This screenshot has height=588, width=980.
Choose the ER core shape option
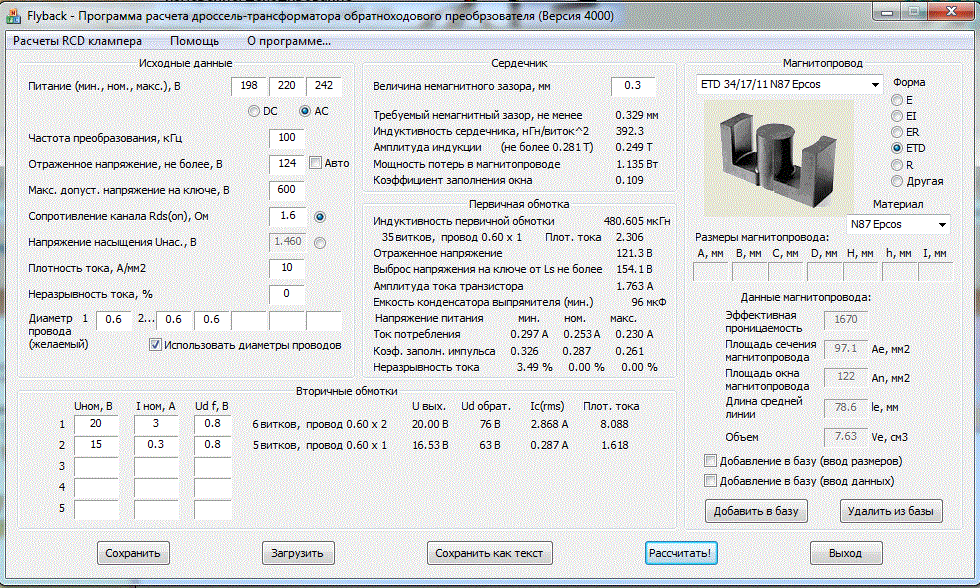coord(897,132)
